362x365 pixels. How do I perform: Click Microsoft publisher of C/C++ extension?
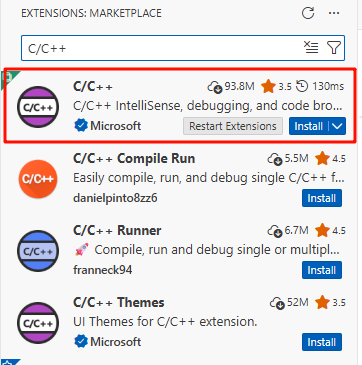pyautogui.click(x=116, y=126)
